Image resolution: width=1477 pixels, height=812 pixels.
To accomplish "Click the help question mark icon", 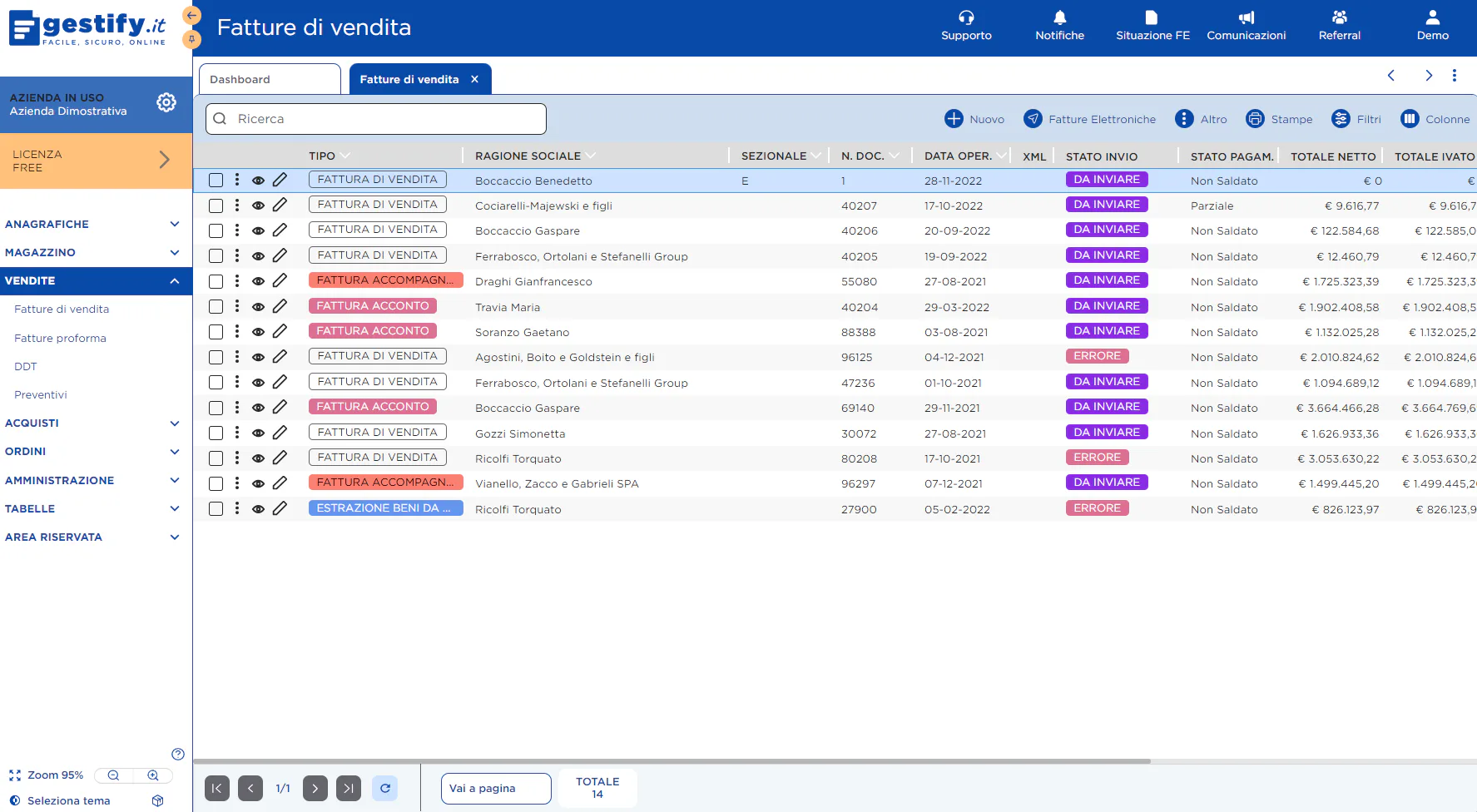I will pyautogui.click(x=178, y=754).
